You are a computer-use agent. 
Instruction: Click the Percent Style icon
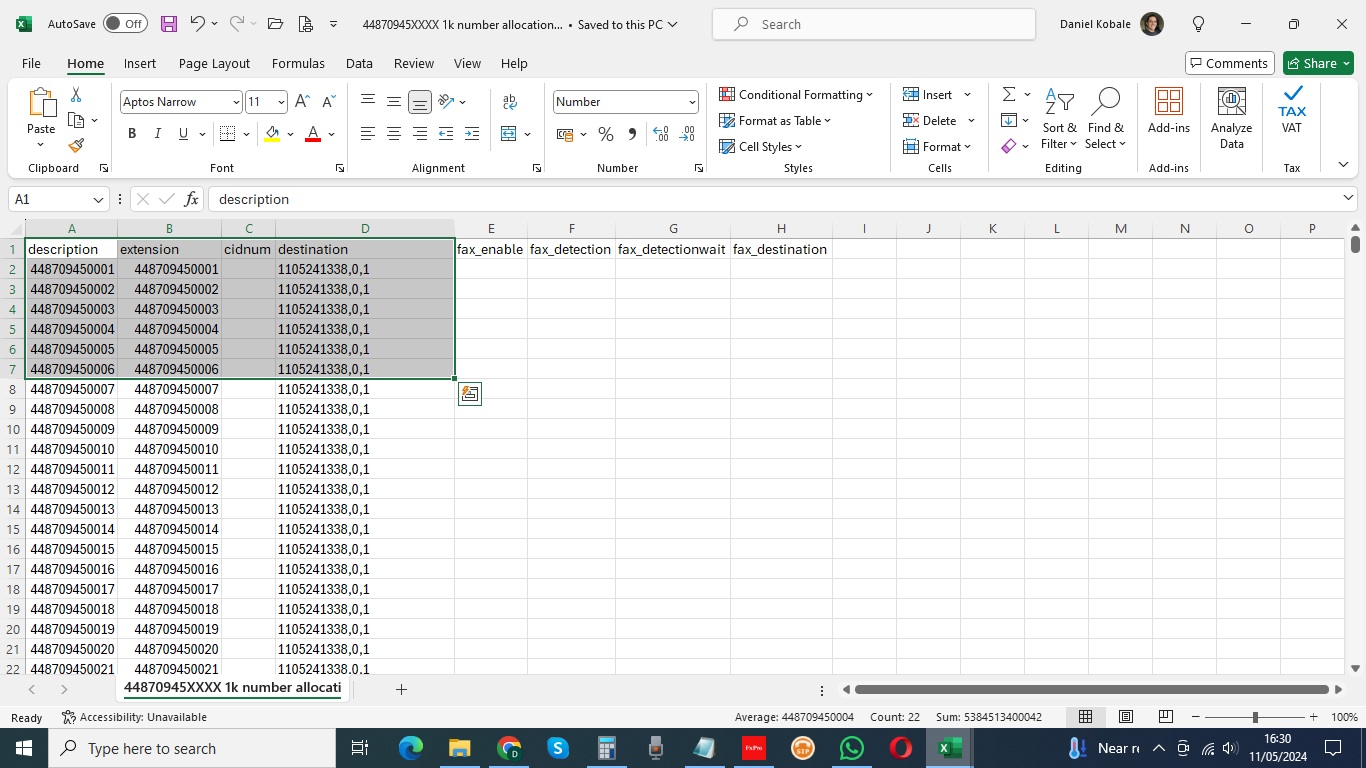point(605,133)
